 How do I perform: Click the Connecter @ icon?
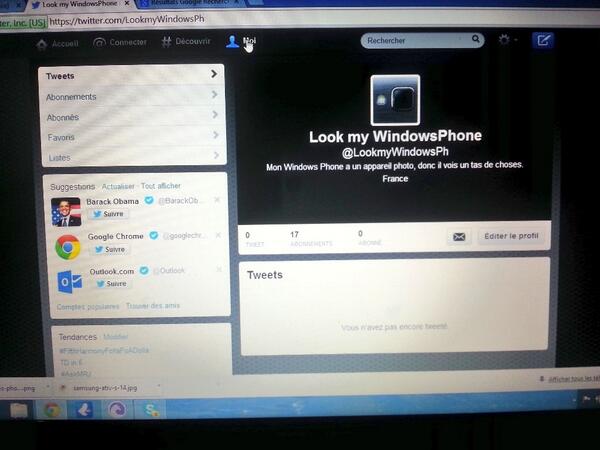click(99, 43)
